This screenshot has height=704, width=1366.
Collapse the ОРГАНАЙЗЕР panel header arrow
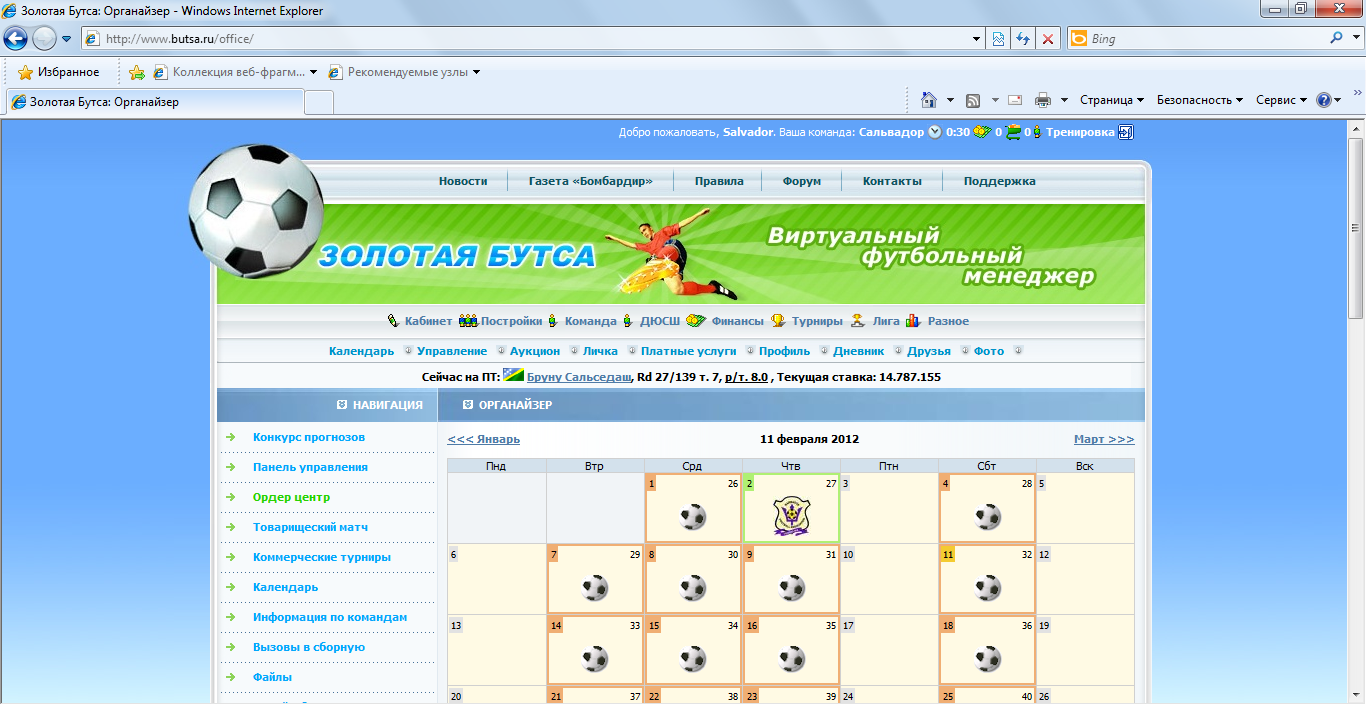[468, 405]
